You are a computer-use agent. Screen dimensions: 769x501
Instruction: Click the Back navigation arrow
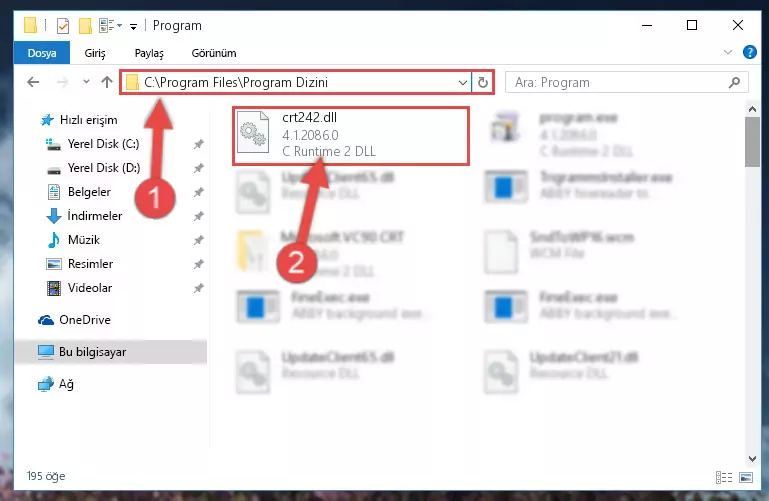pos(33,82)
